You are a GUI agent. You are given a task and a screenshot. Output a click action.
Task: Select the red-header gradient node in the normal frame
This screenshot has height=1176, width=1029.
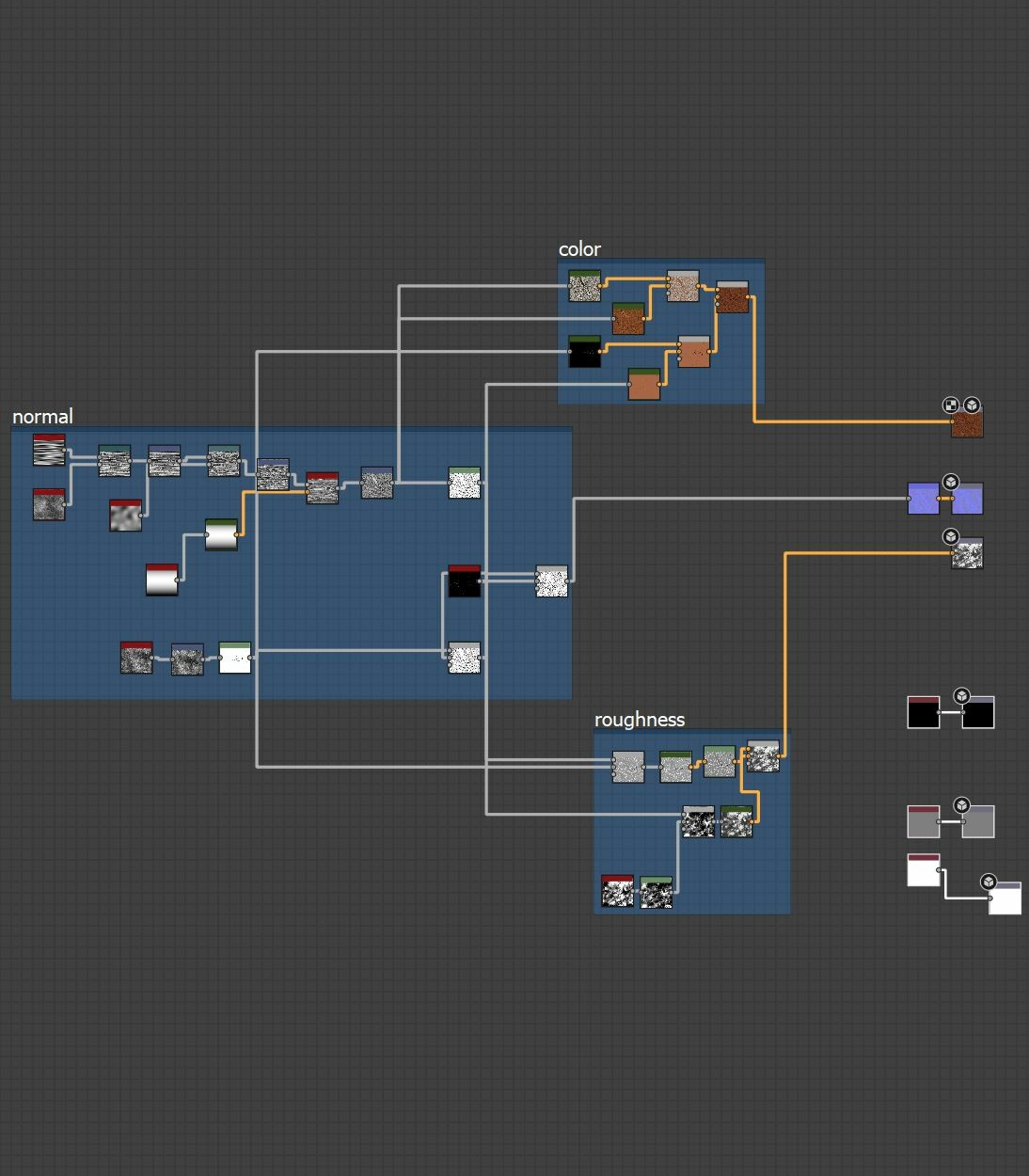pyautogui.click(x=162, y=580)
